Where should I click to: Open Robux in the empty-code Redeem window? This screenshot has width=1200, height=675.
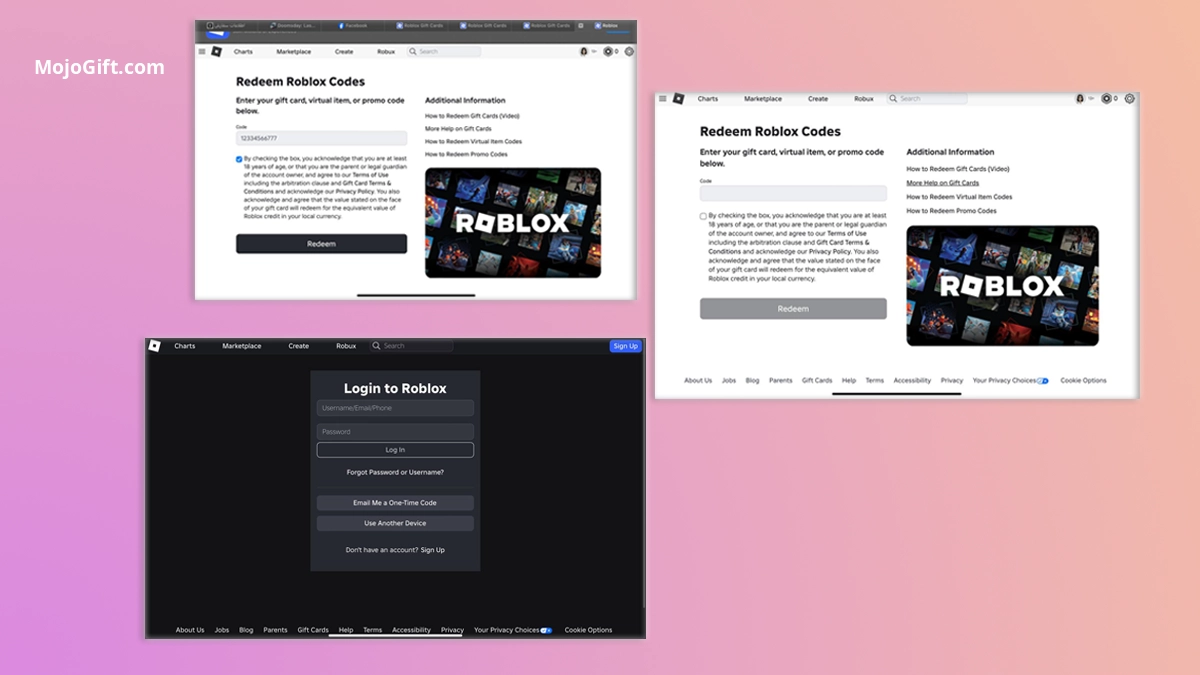click(x=864, y=99)
